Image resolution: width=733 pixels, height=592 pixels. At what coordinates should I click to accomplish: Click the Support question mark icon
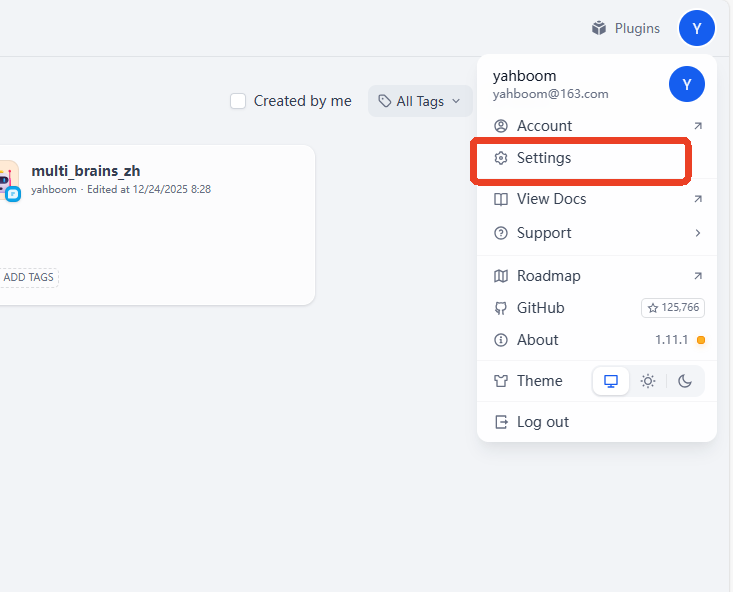coord(501,233)
